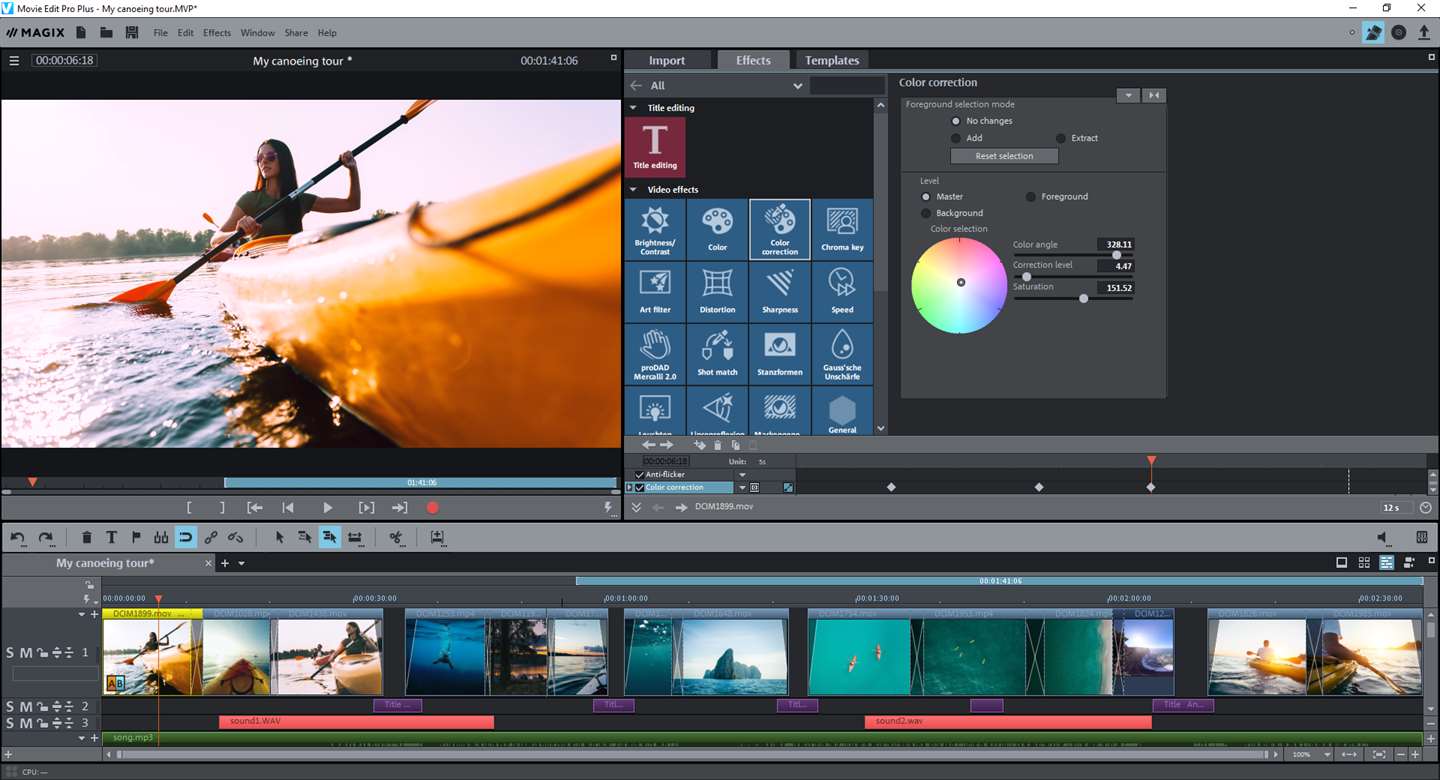This screenshot has width=1440, height=780.
Task: Select the Foreground level radio button
Action: click(x=1031, y=197)
